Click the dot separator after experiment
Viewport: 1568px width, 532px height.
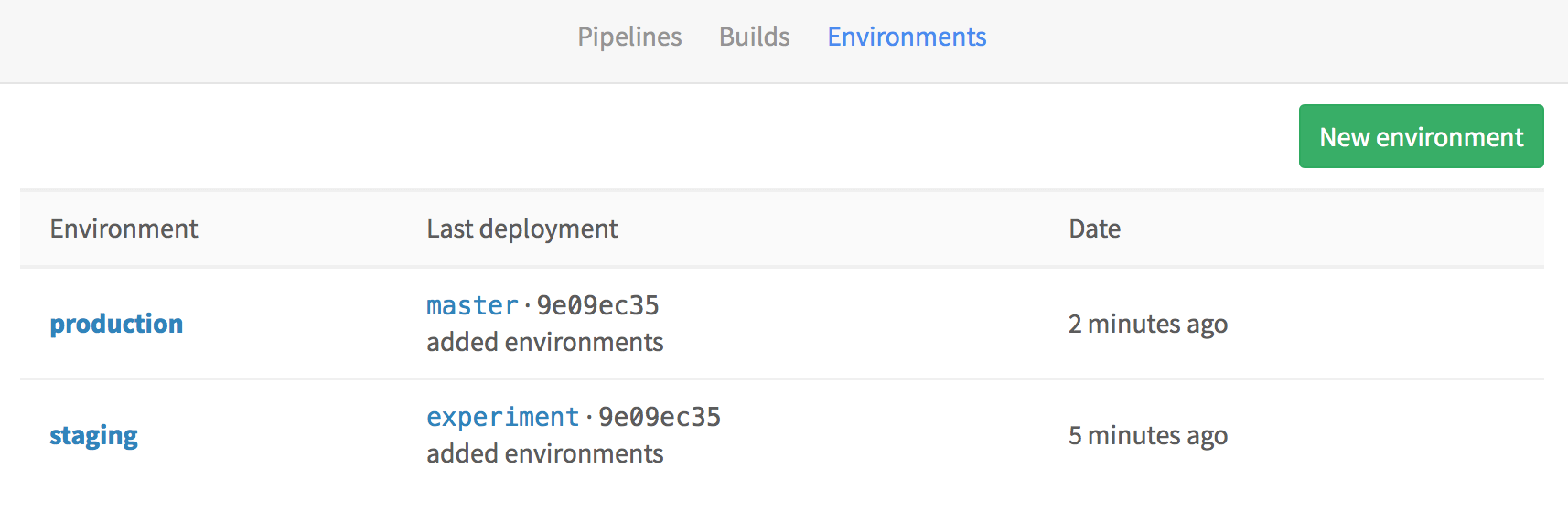pos(589,418)
